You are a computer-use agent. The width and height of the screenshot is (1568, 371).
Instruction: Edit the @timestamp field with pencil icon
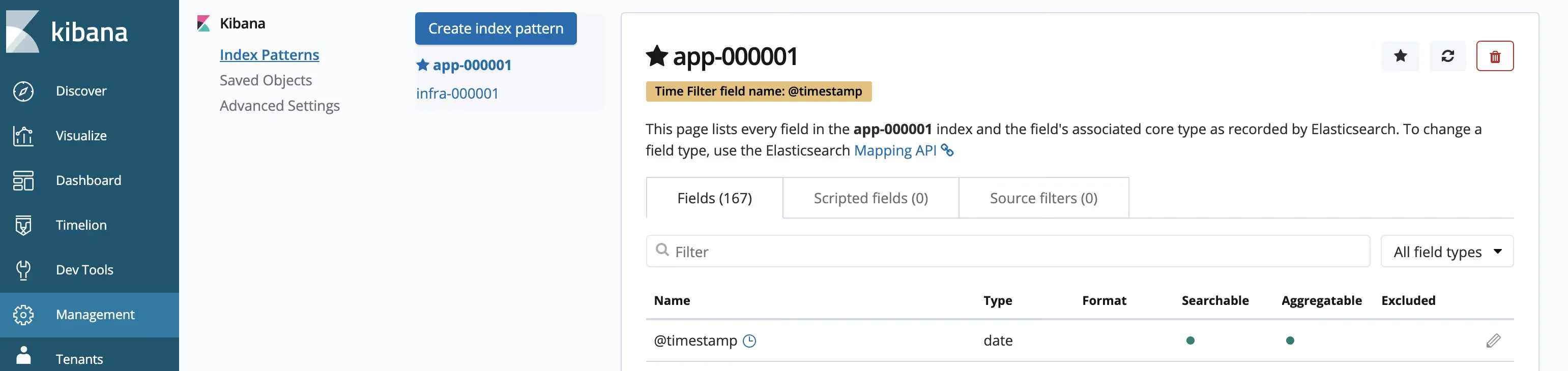point(1493,341)
